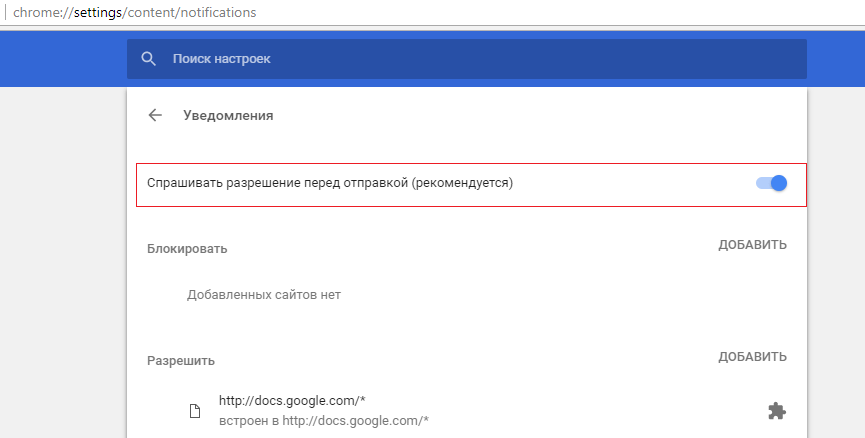Click the Блокировать section header

tap(187, 248)
